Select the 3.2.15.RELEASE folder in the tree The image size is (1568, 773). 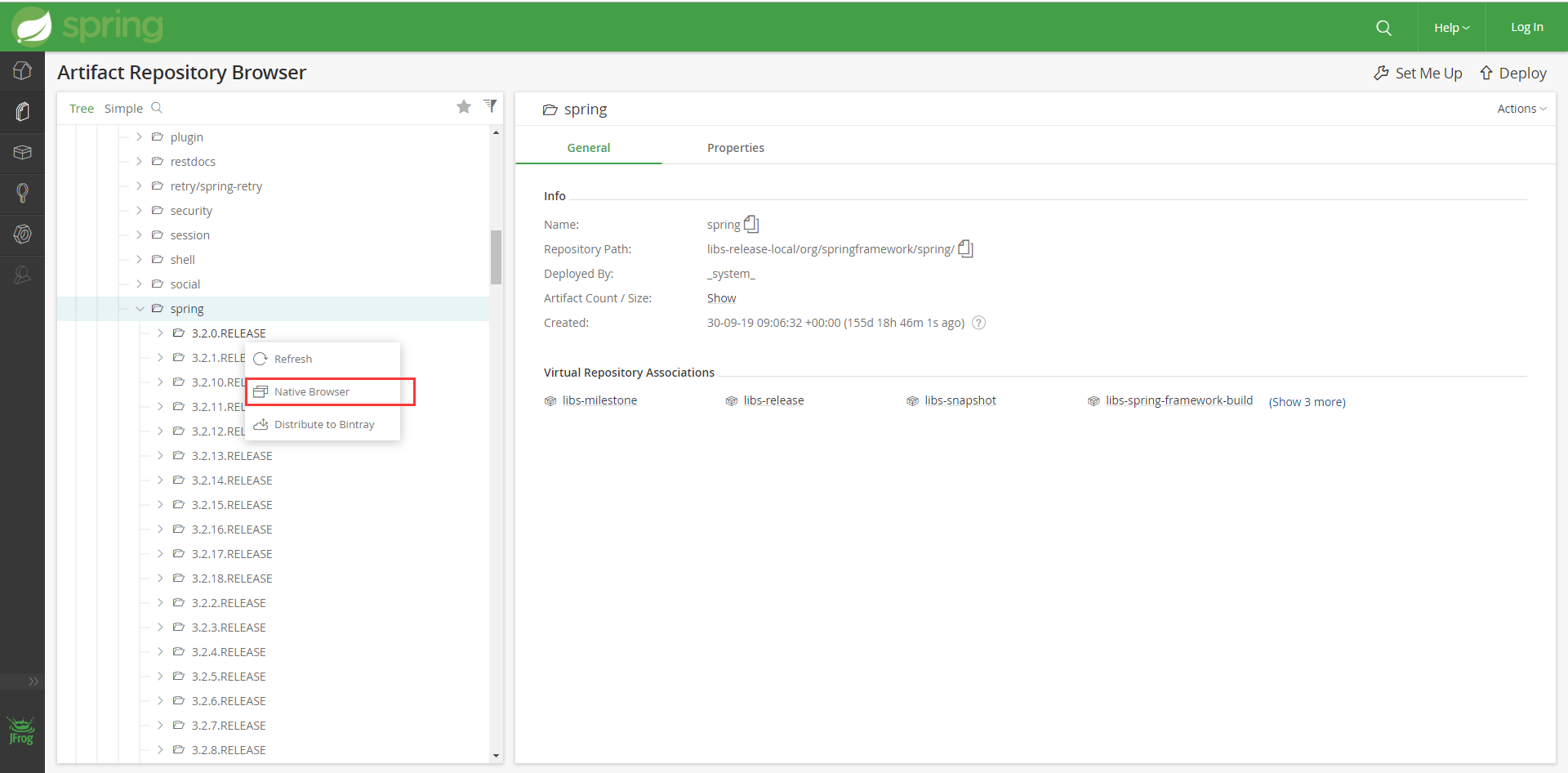coord(232,505)
